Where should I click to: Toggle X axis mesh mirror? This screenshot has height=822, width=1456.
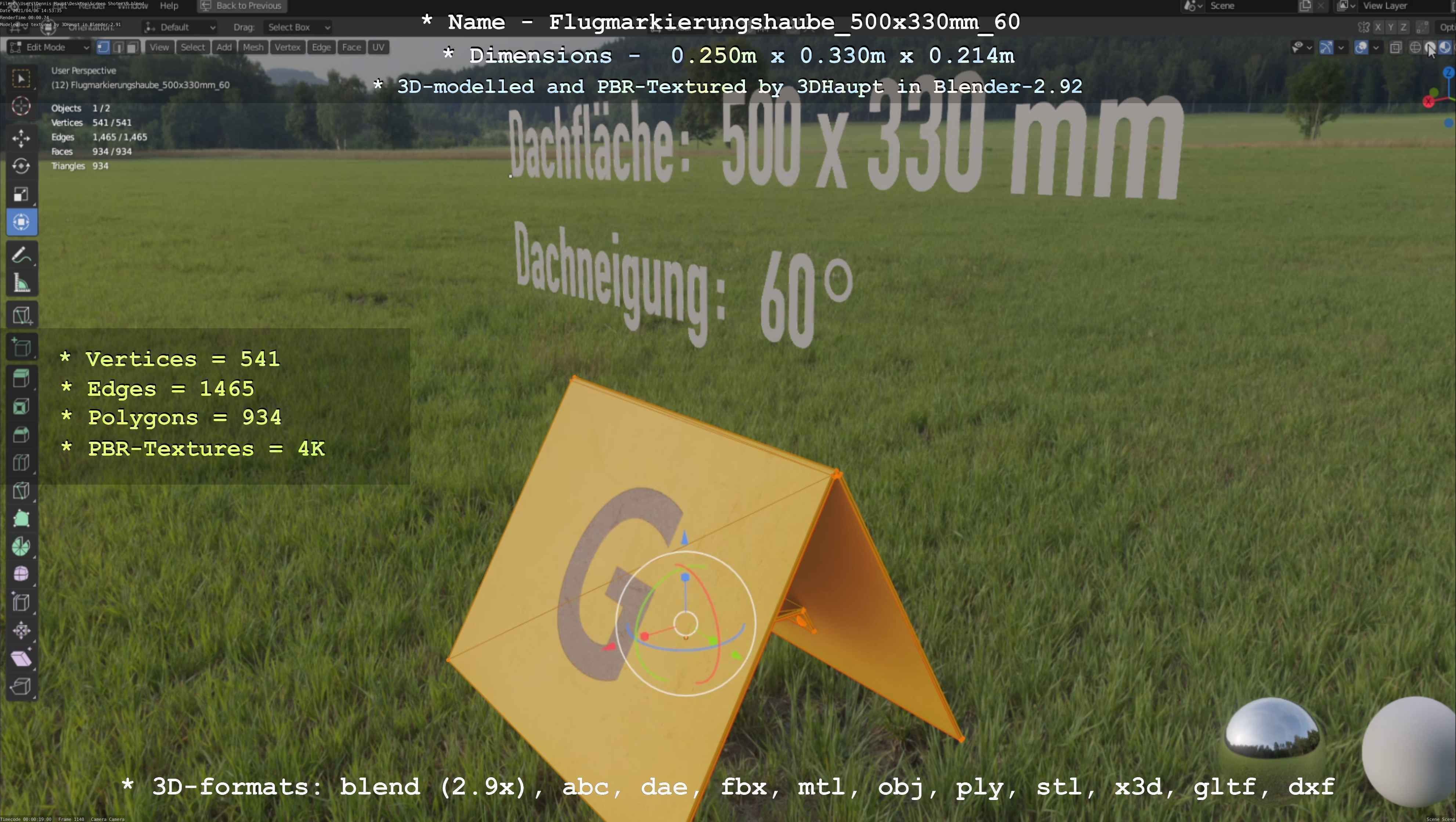click(1378, 27)
